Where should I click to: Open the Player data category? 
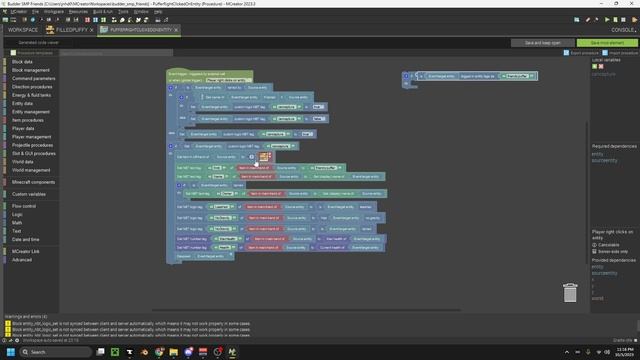23,129
